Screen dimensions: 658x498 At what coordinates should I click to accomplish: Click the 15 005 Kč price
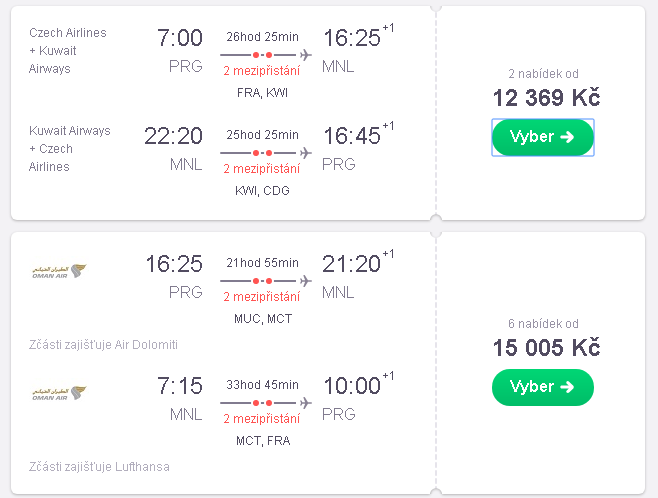pos(546,348)
